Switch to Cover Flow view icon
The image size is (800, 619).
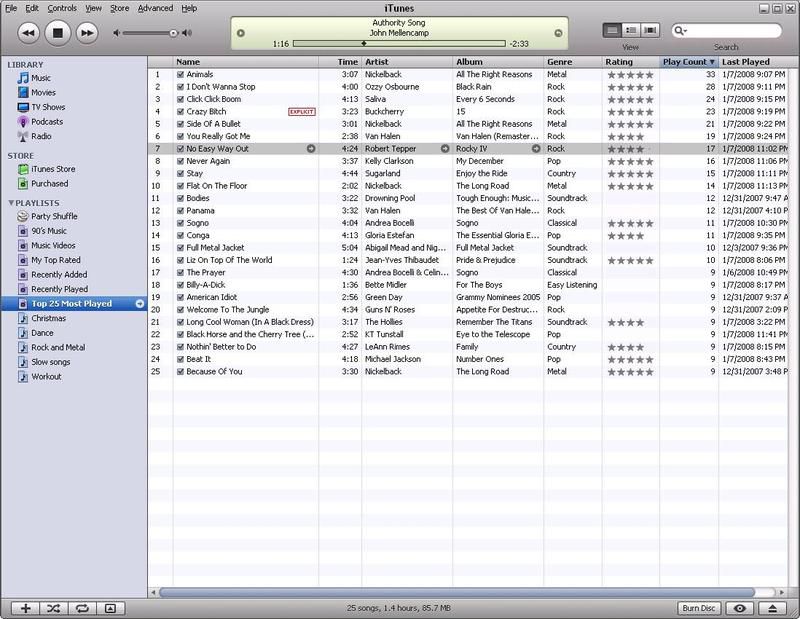(x=650, y=31)
